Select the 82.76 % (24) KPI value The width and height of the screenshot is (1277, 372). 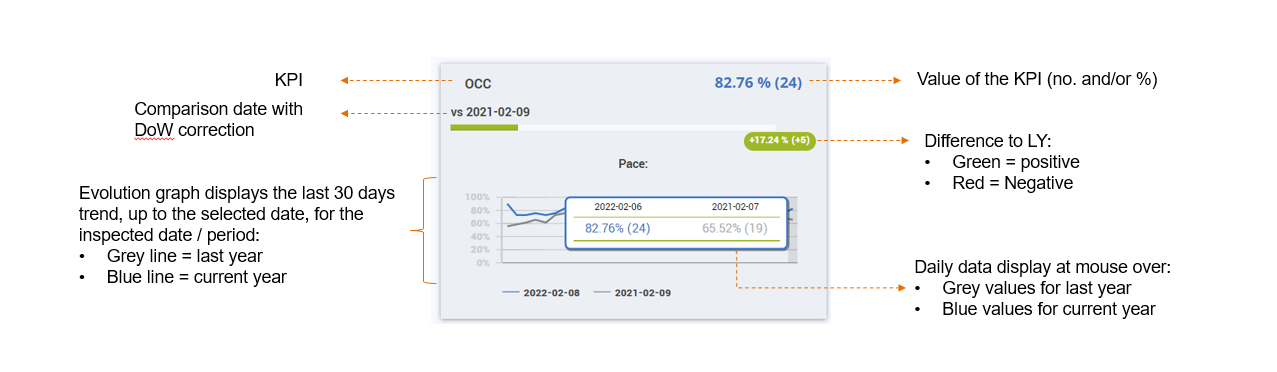point(758,82)
